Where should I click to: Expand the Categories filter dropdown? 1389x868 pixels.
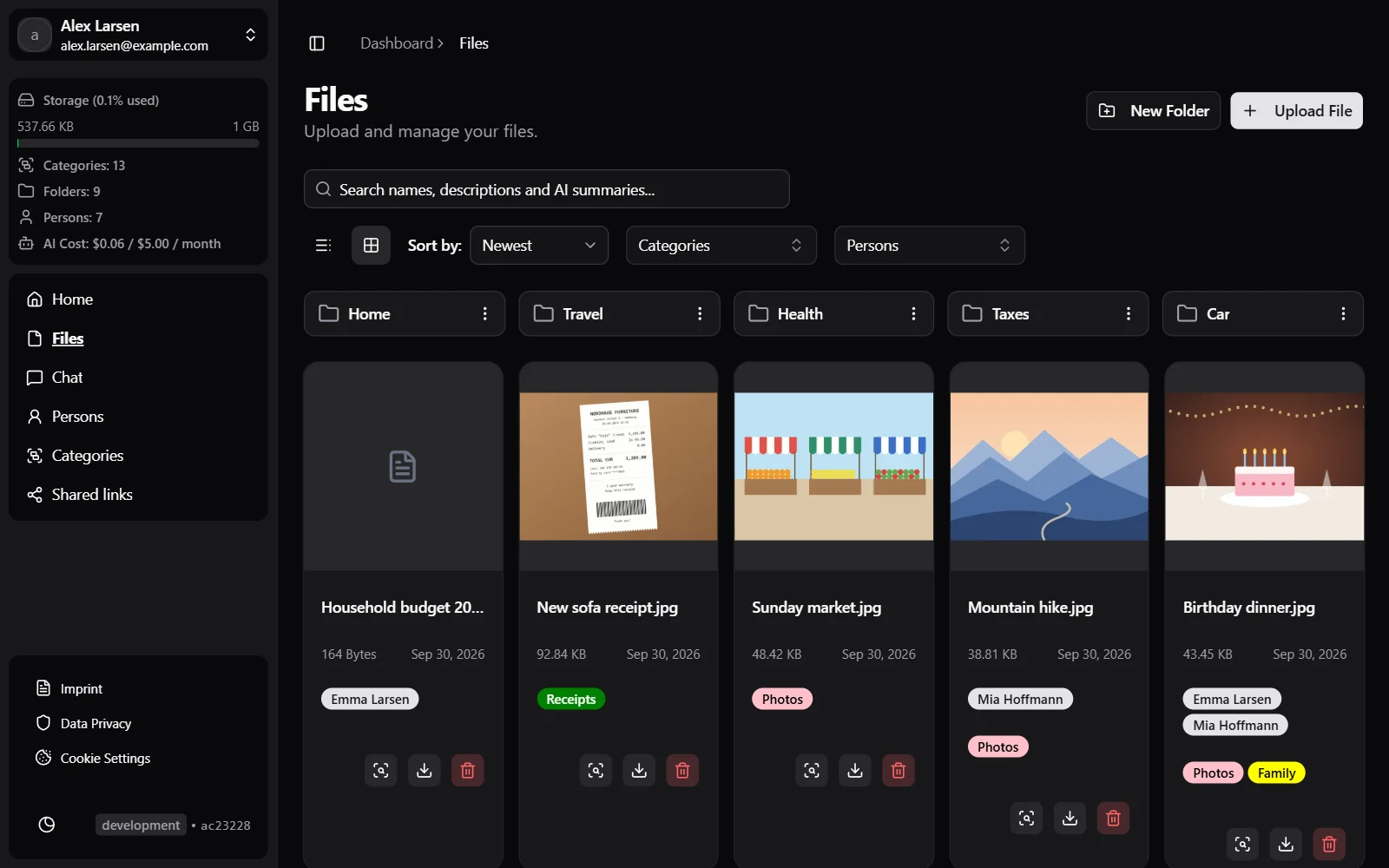pos(721,246)
